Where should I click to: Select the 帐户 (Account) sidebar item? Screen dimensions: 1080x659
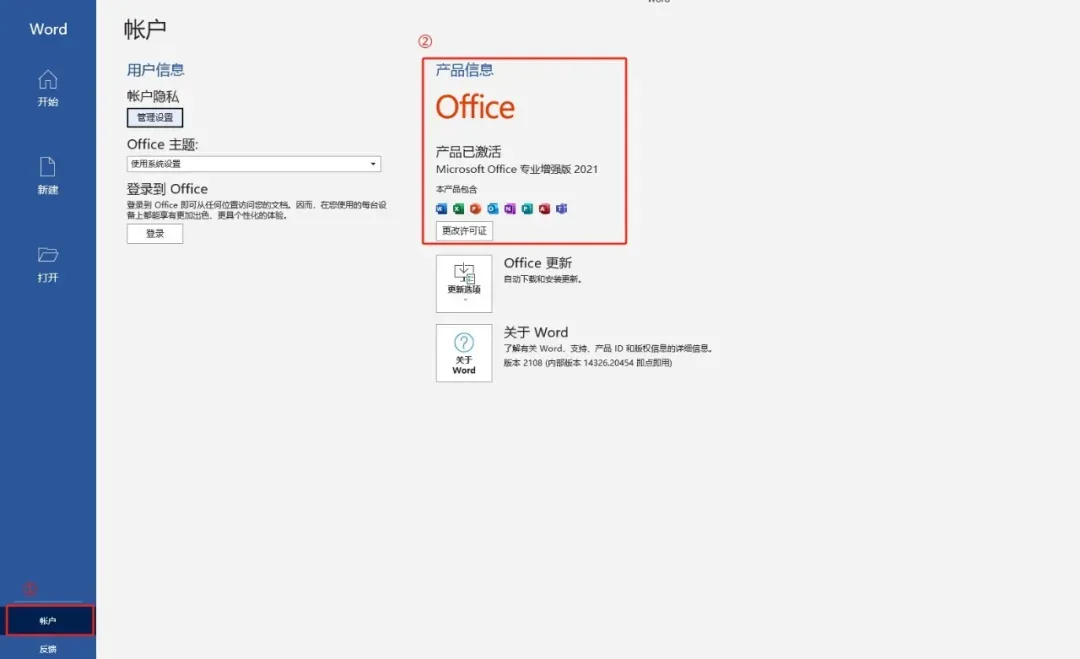[x=50, y=620]
